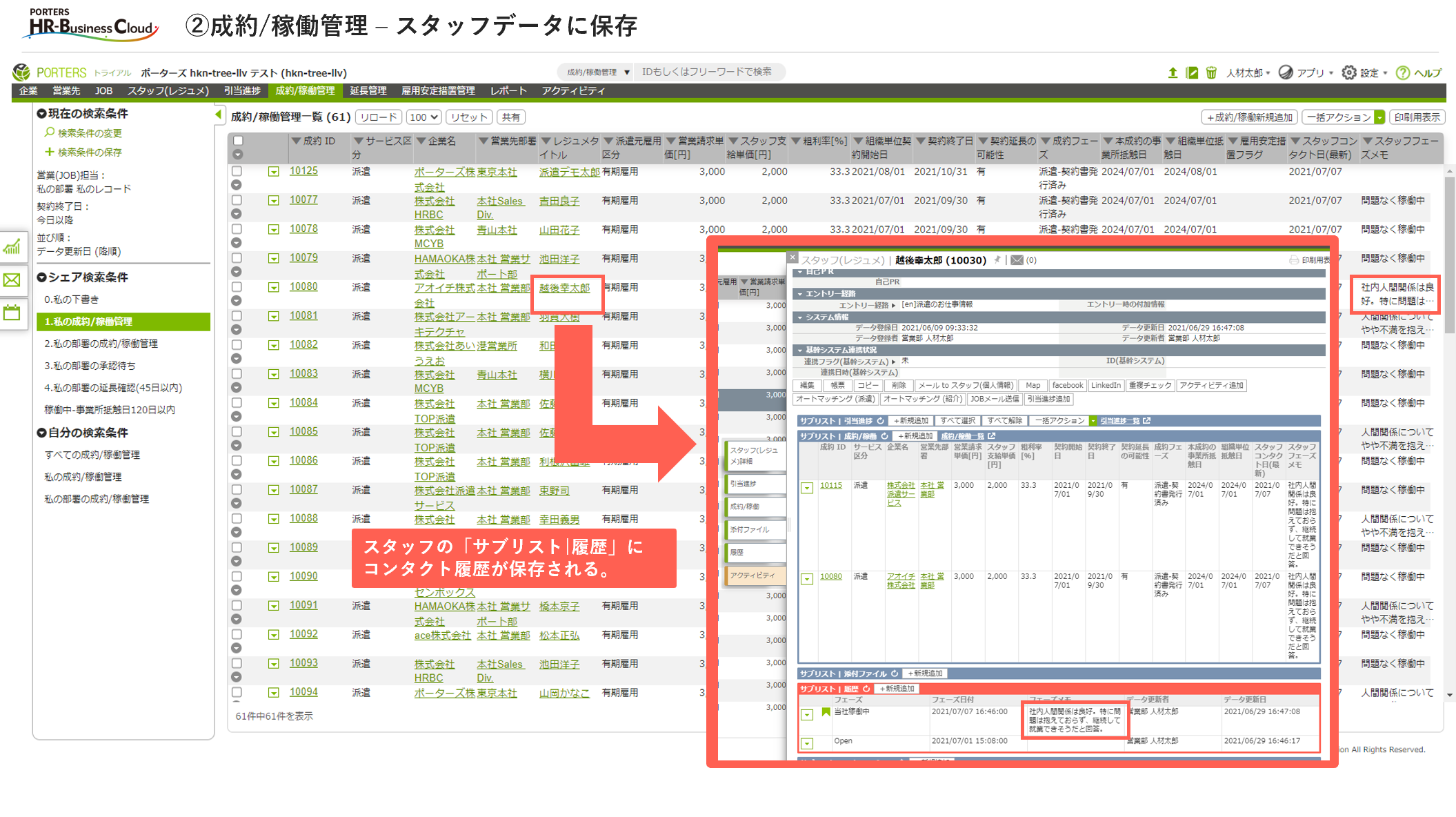Click the 重複チェック button in staff popup
1456x817 pixels.
tap(1150, 386)
